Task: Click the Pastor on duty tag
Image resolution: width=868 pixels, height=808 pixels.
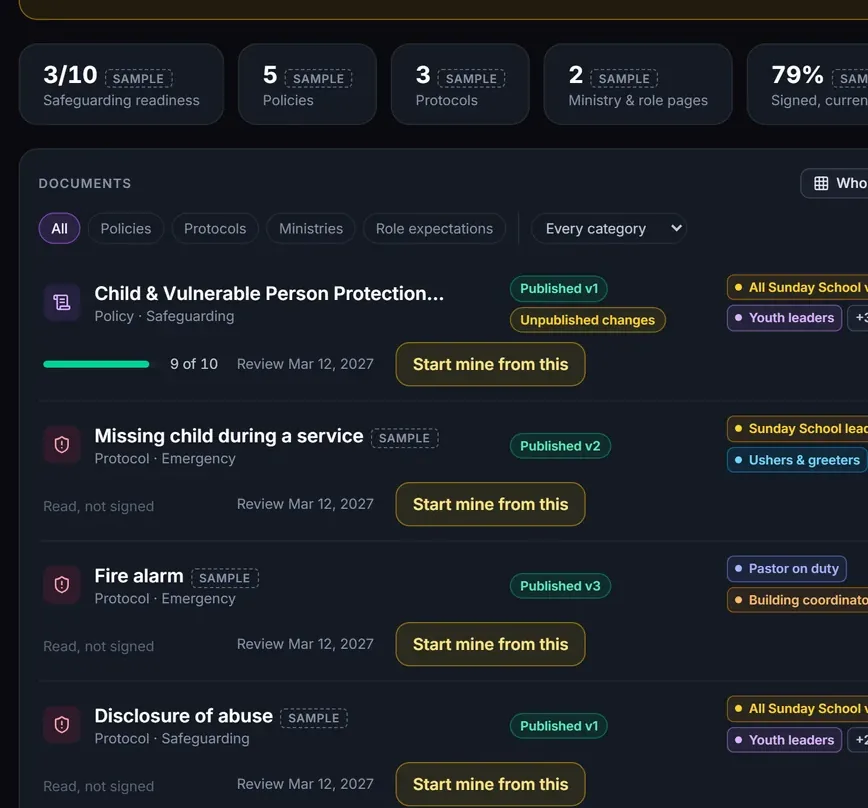Action: [x=787, y=569]
